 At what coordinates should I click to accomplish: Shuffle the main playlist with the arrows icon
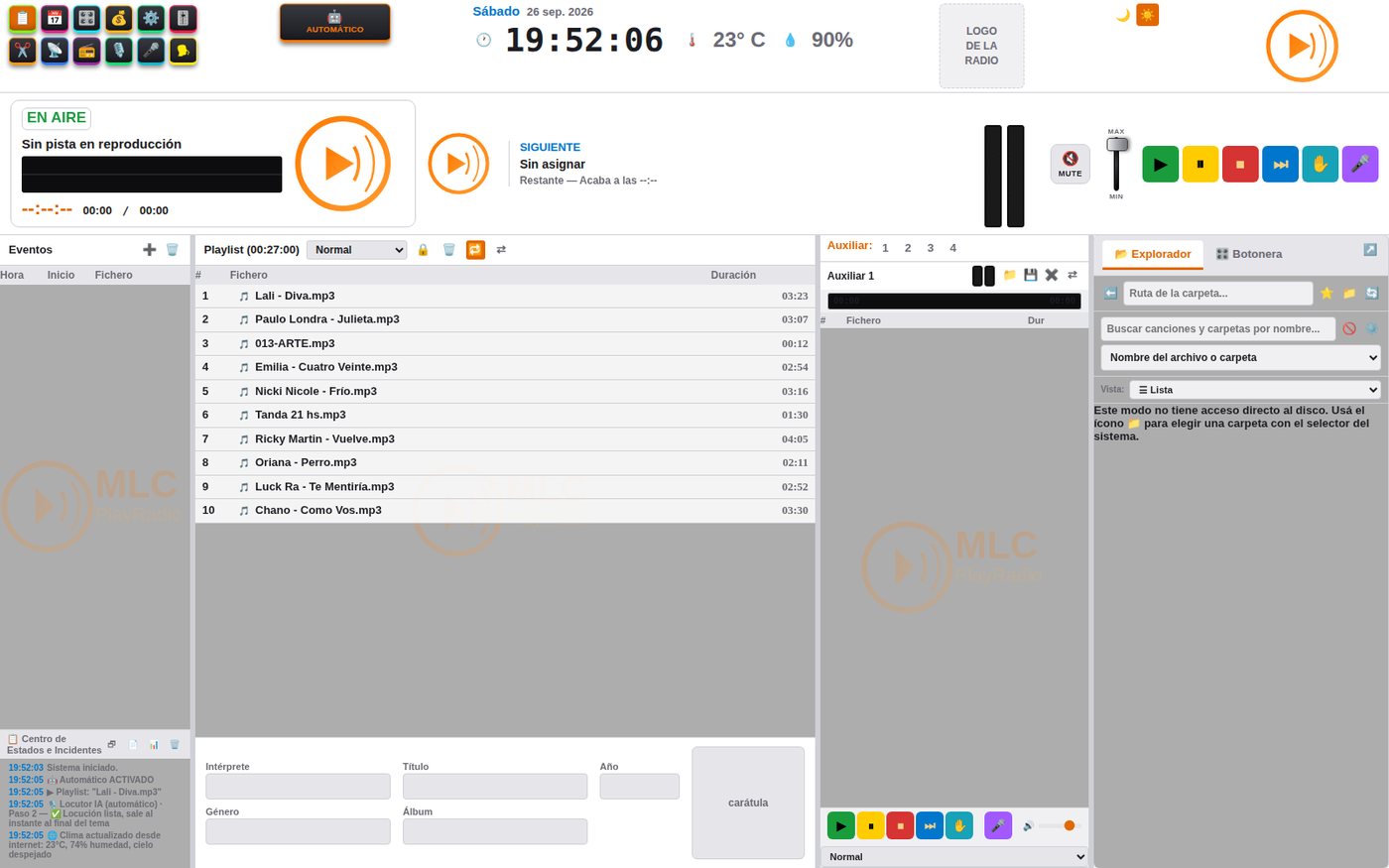click(501, 250)
